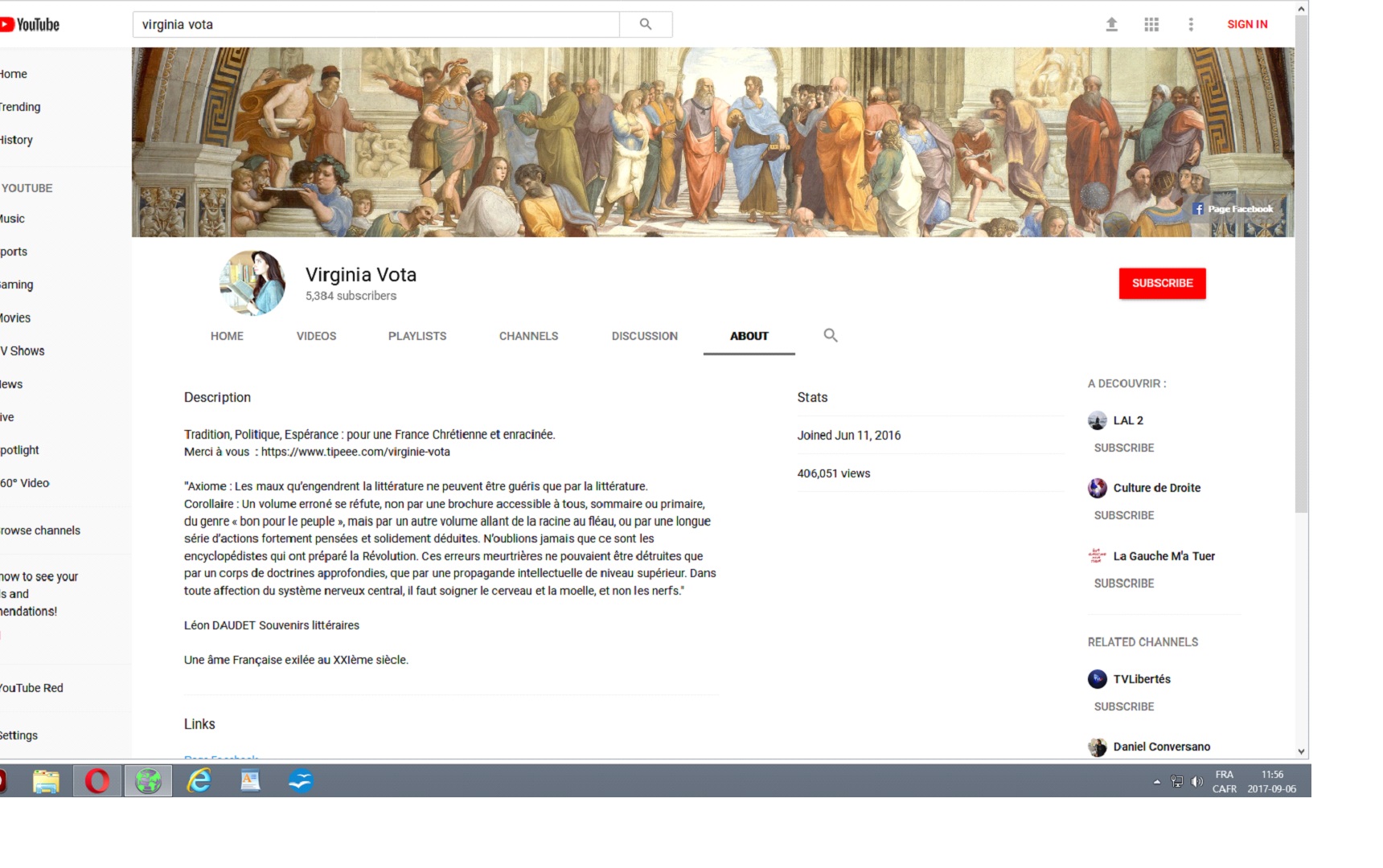The image size is (1383, 868).
Task: Click the search magnifier button
Action: (645, 24)
